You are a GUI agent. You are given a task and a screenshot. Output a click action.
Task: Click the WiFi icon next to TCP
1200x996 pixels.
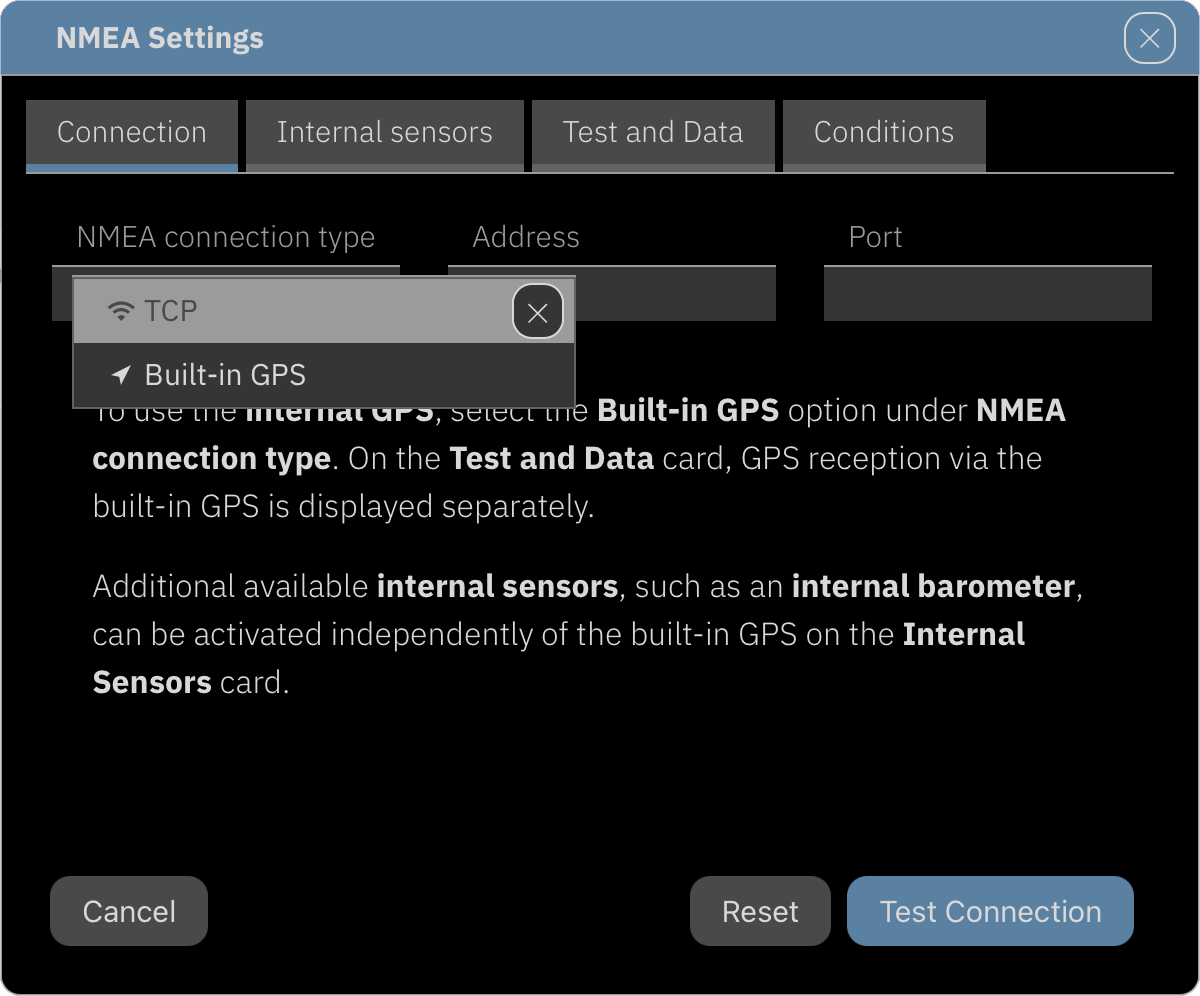(120, 311)
